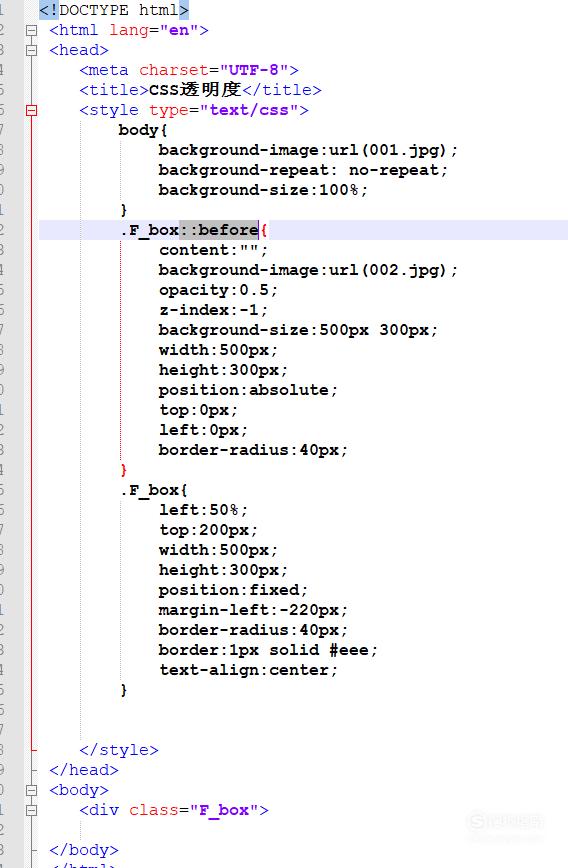This screenshot has width=568, height=868.
Task: Click the body{ selector line
Action: click(x=143, y=130)
